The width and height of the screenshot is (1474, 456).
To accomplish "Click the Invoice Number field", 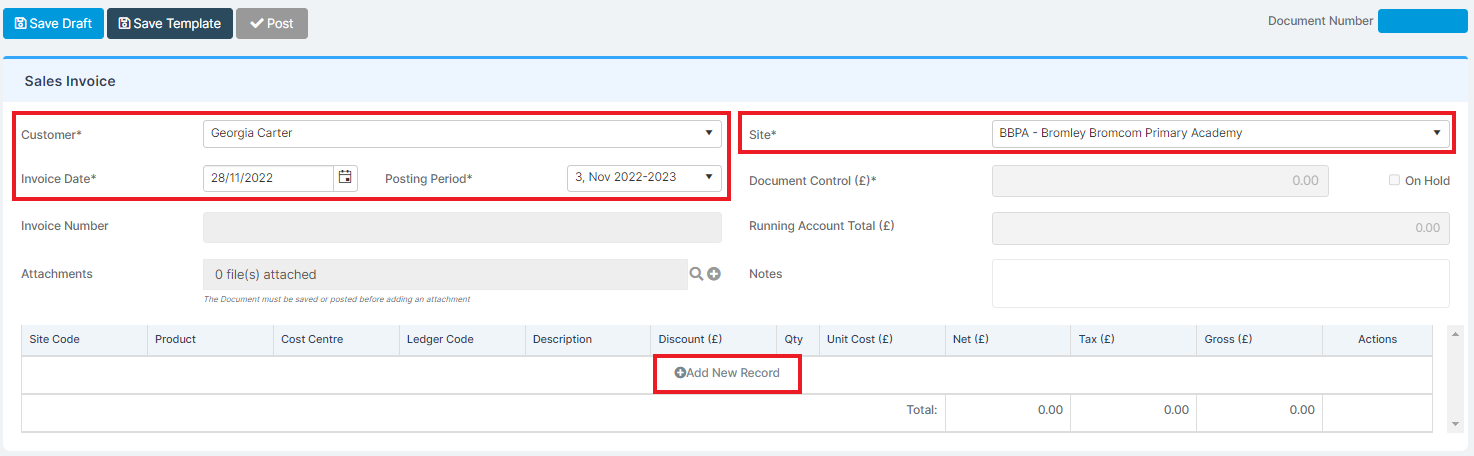I will pyautogui.click(x=462, y=227).
